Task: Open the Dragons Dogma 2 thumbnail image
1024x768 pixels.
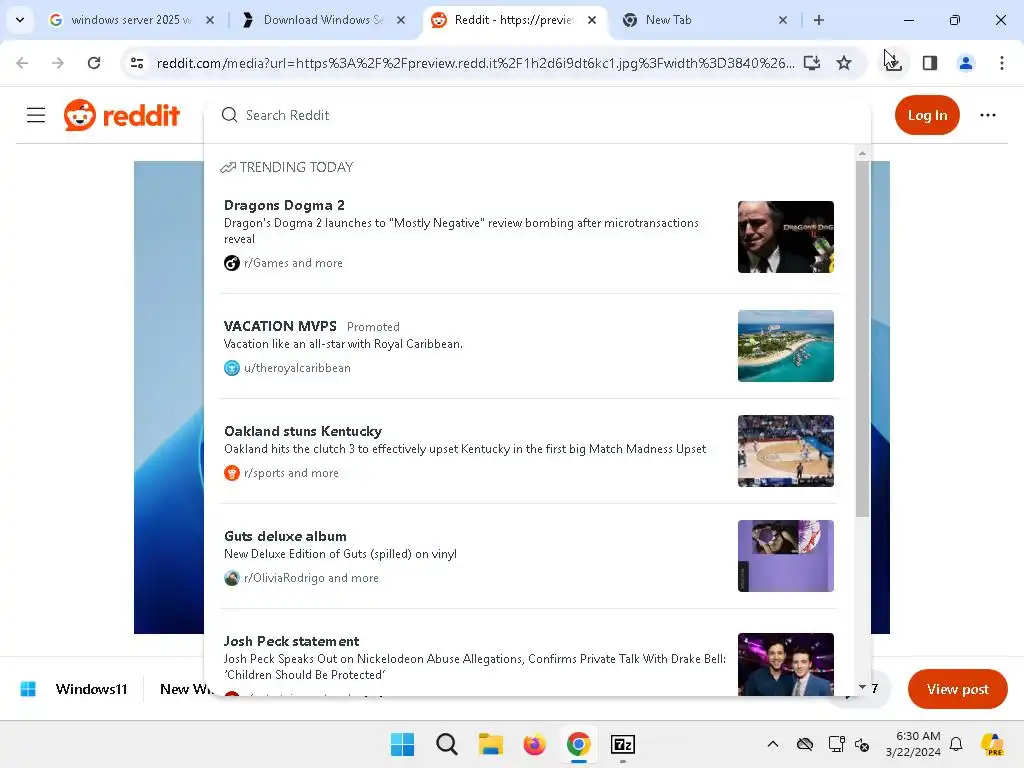Action: click(786, 237)
